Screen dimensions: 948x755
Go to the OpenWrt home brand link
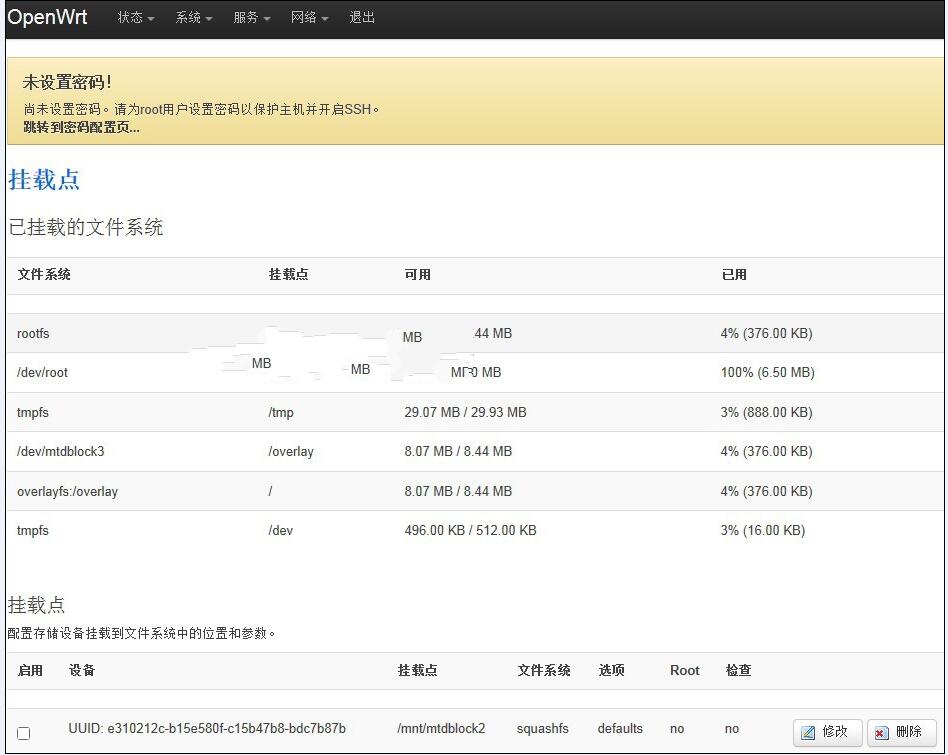click(x=47, y=18)
